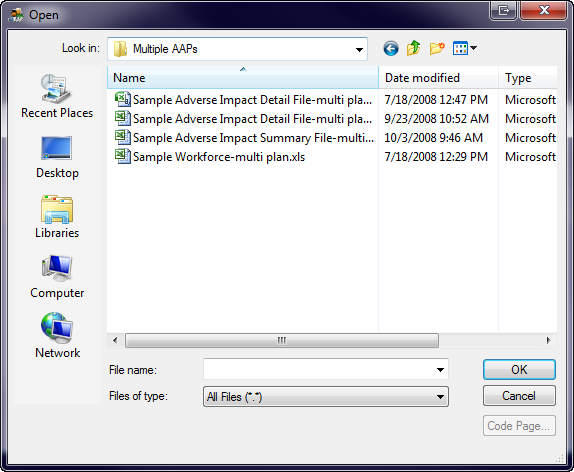This screenshot has width=574, height=472.
Task: Open Network location
Action: pyautogui.click(x=57, y=335)
